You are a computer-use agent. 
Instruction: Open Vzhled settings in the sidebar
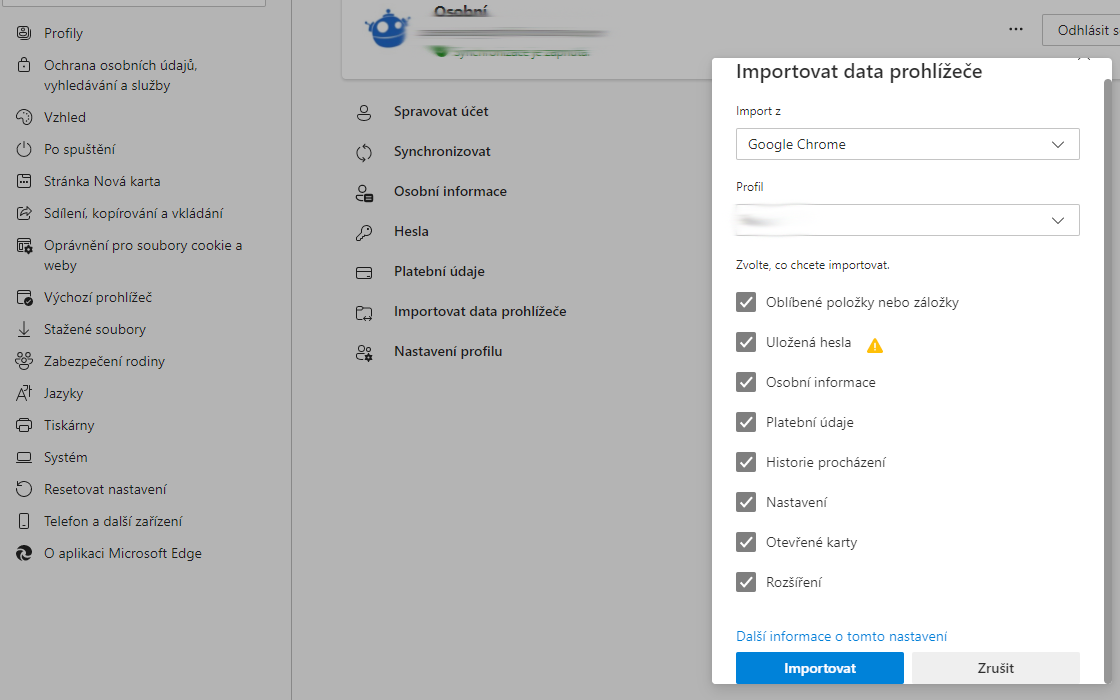[65, 118]
